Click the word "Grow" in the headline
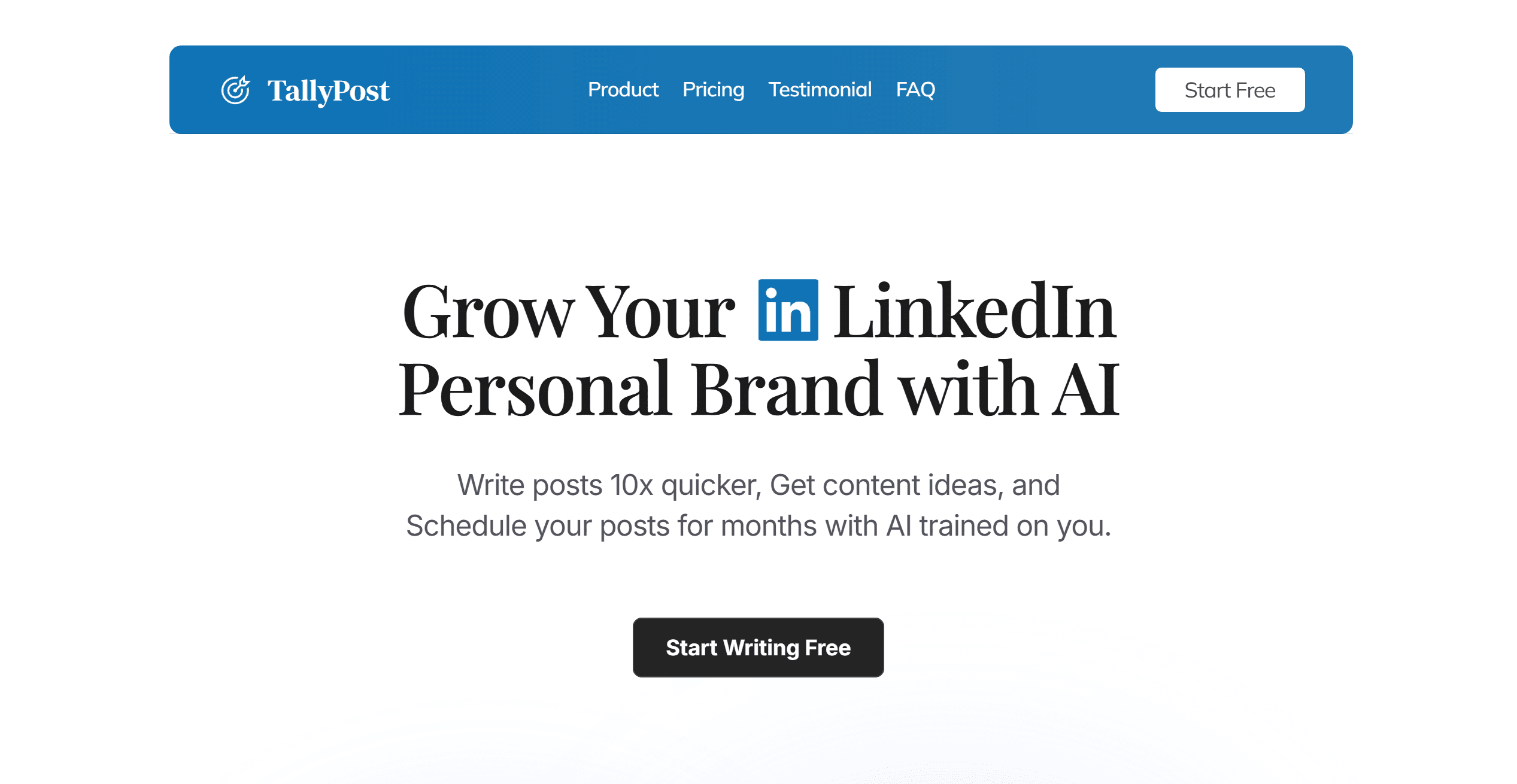The image size is (1517, 784). click(x=488, y=312)
